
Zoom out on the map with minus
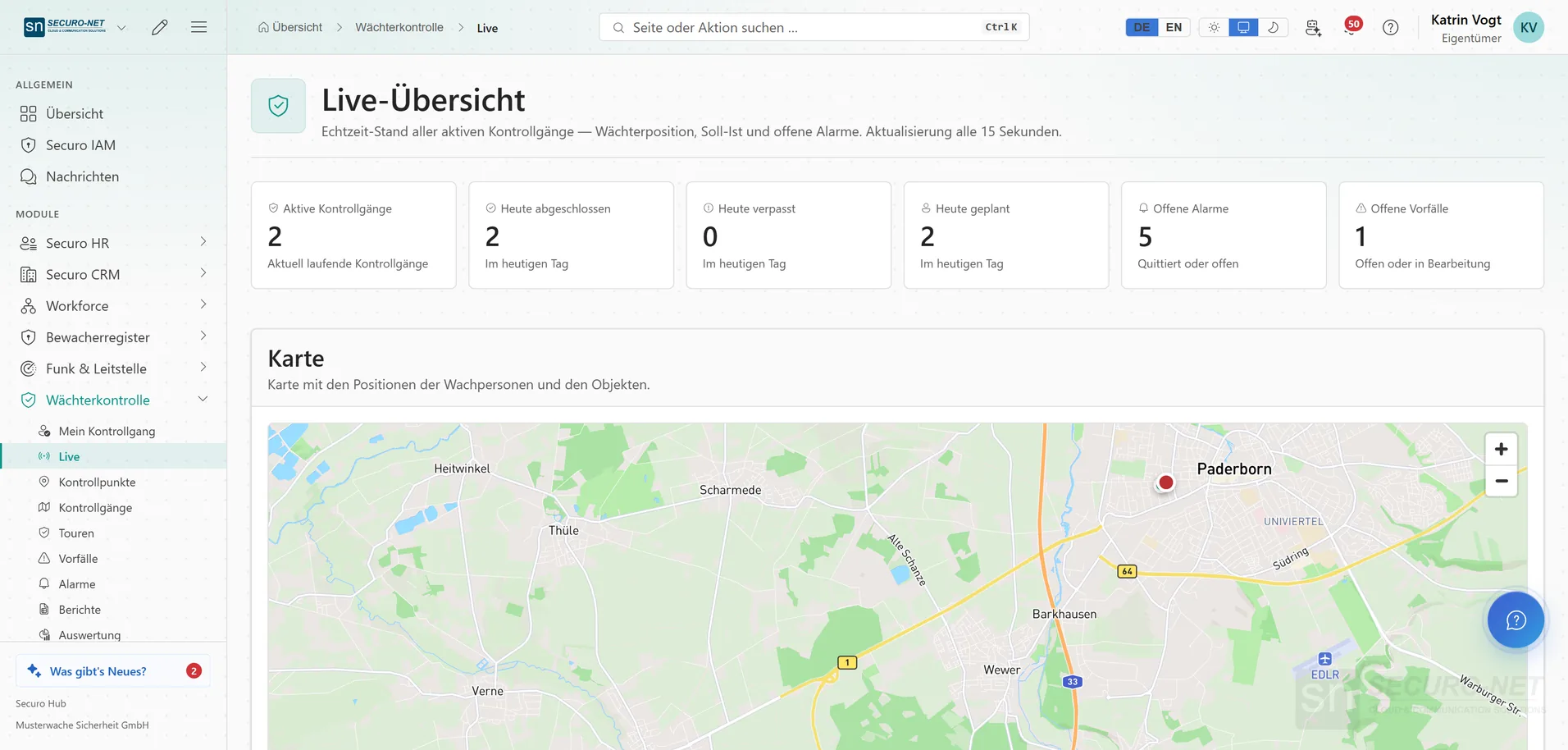(1501, 481)
